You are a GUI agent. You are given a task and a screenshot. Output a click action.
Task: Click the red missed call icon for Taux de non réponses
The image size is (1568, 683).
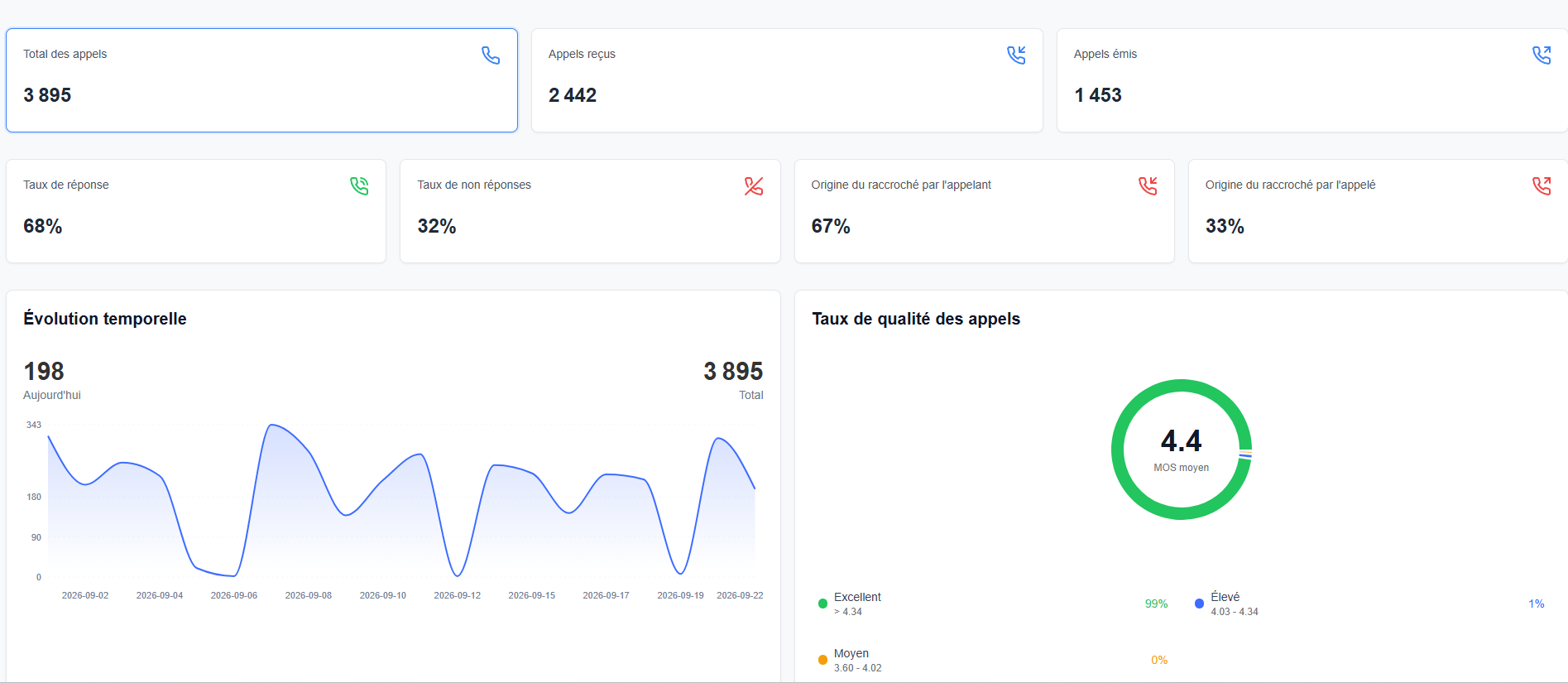click(x=754, y=185)
